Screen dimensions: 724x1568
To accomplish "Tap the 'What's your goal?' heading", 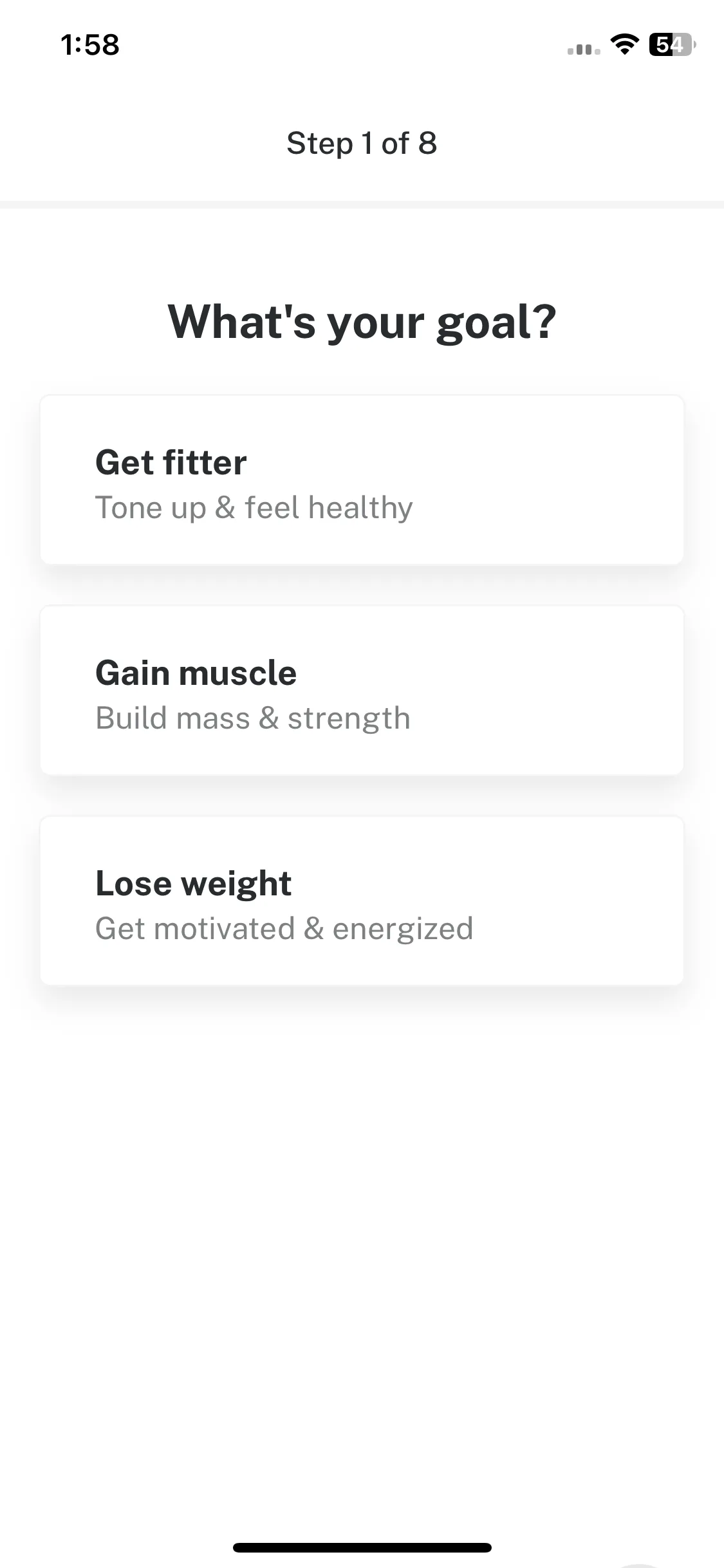I will pos(362,322).
